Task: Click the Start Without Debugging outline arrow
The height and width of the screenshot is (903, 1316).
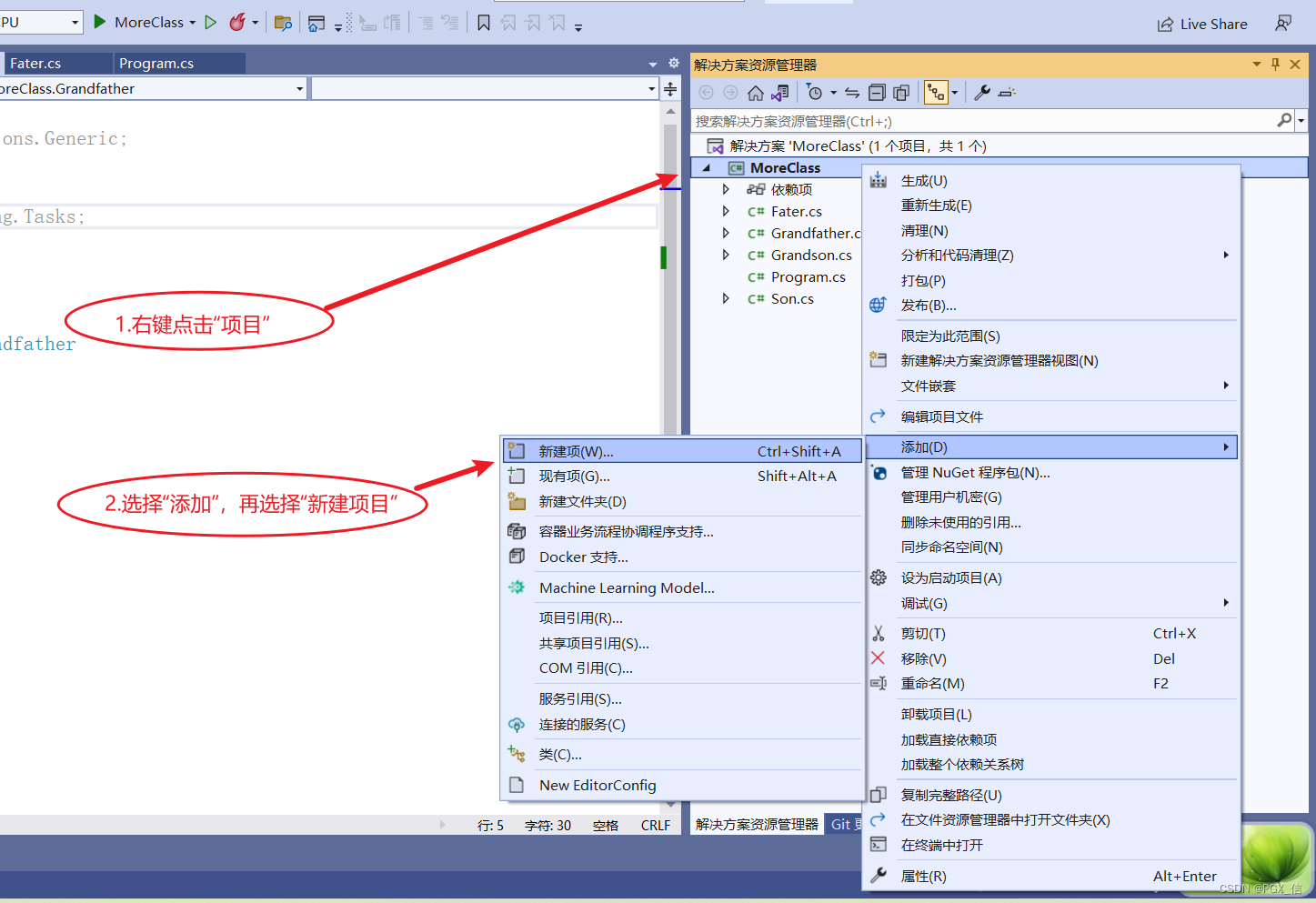Action: 211,22
